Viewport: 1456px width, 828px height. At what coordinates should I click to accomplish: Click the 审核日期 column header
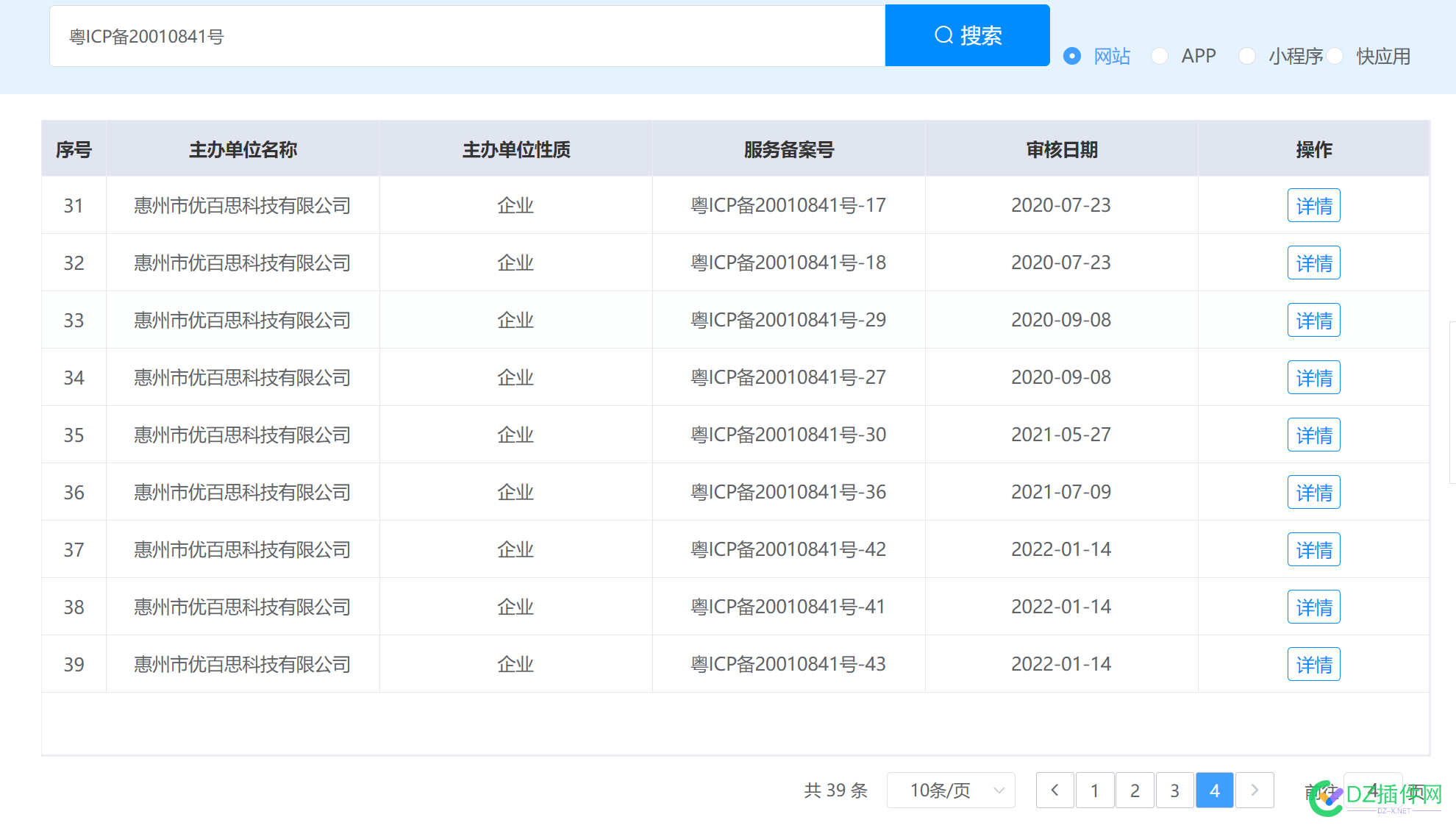(1061, 149)
